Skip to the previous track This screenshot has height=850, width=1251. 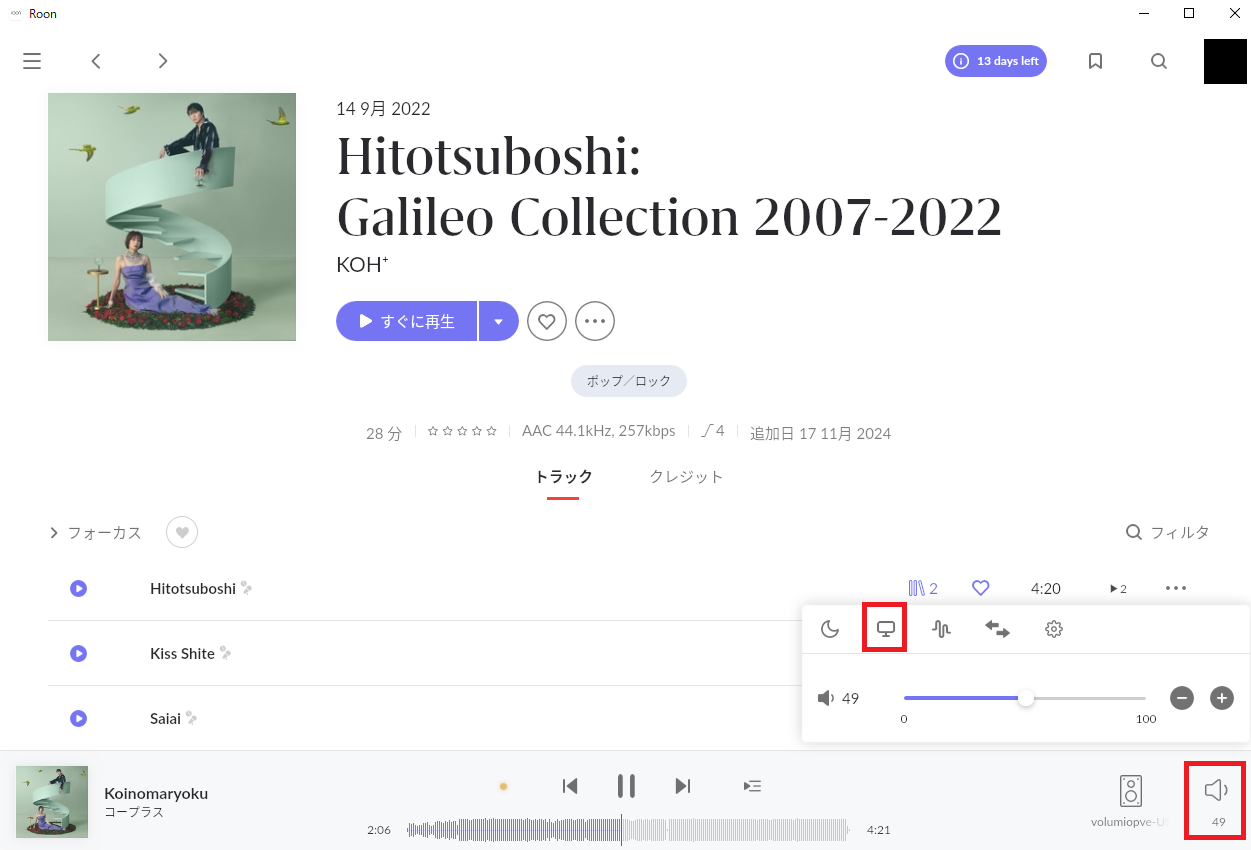(x=570, y=786)
